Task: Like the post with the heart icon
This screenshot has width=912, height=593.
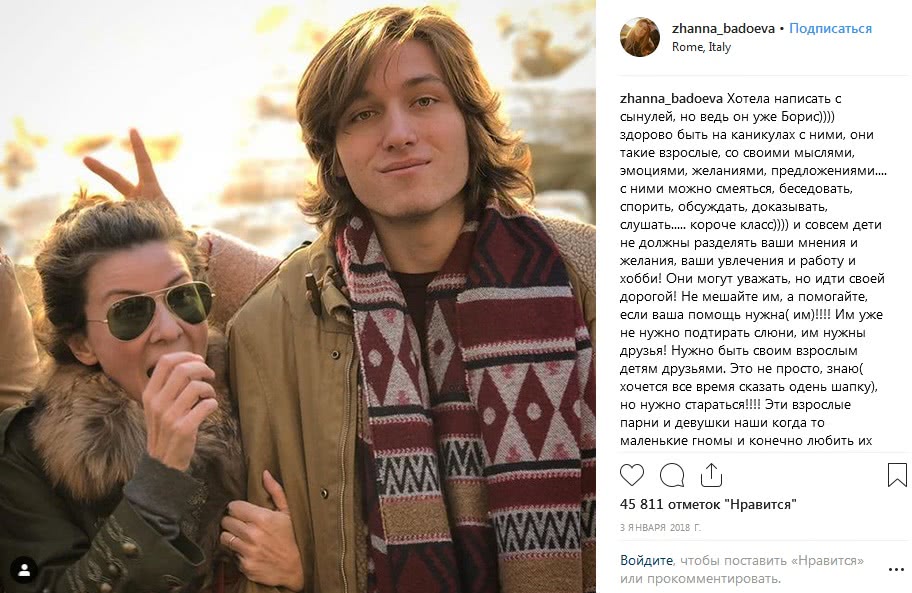Action: pyautogui.click(x=632, y=474)
